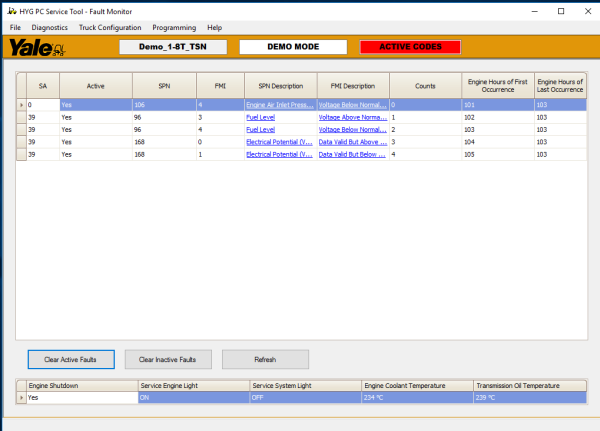Click Service Engine Light column header
Screen dimensions: 600x431
194,385
